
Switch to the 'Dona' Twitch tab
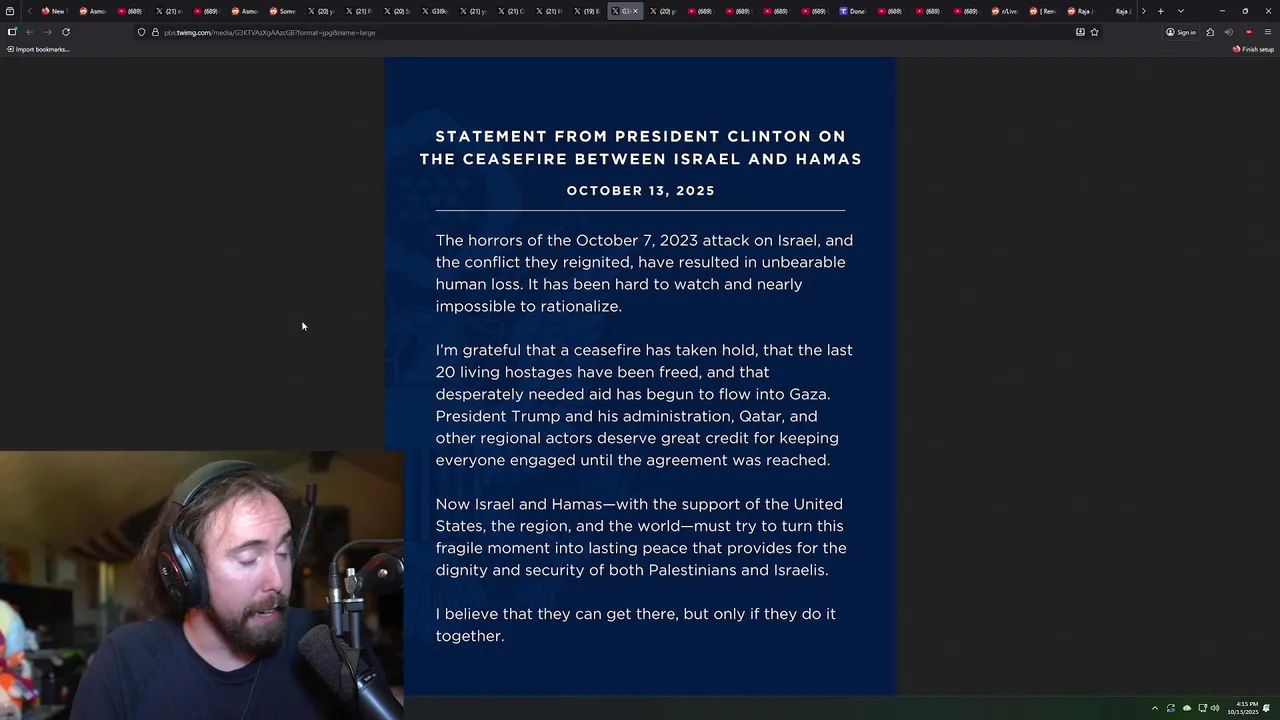852,11
